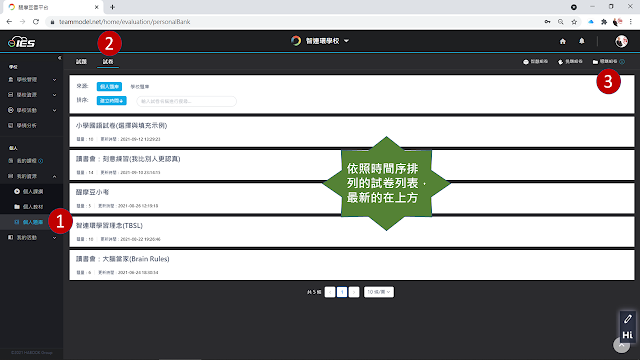This screenshot has height=360, width=640.
Task: Open the Chrome three-dot menu
Action: pos(631,22)
